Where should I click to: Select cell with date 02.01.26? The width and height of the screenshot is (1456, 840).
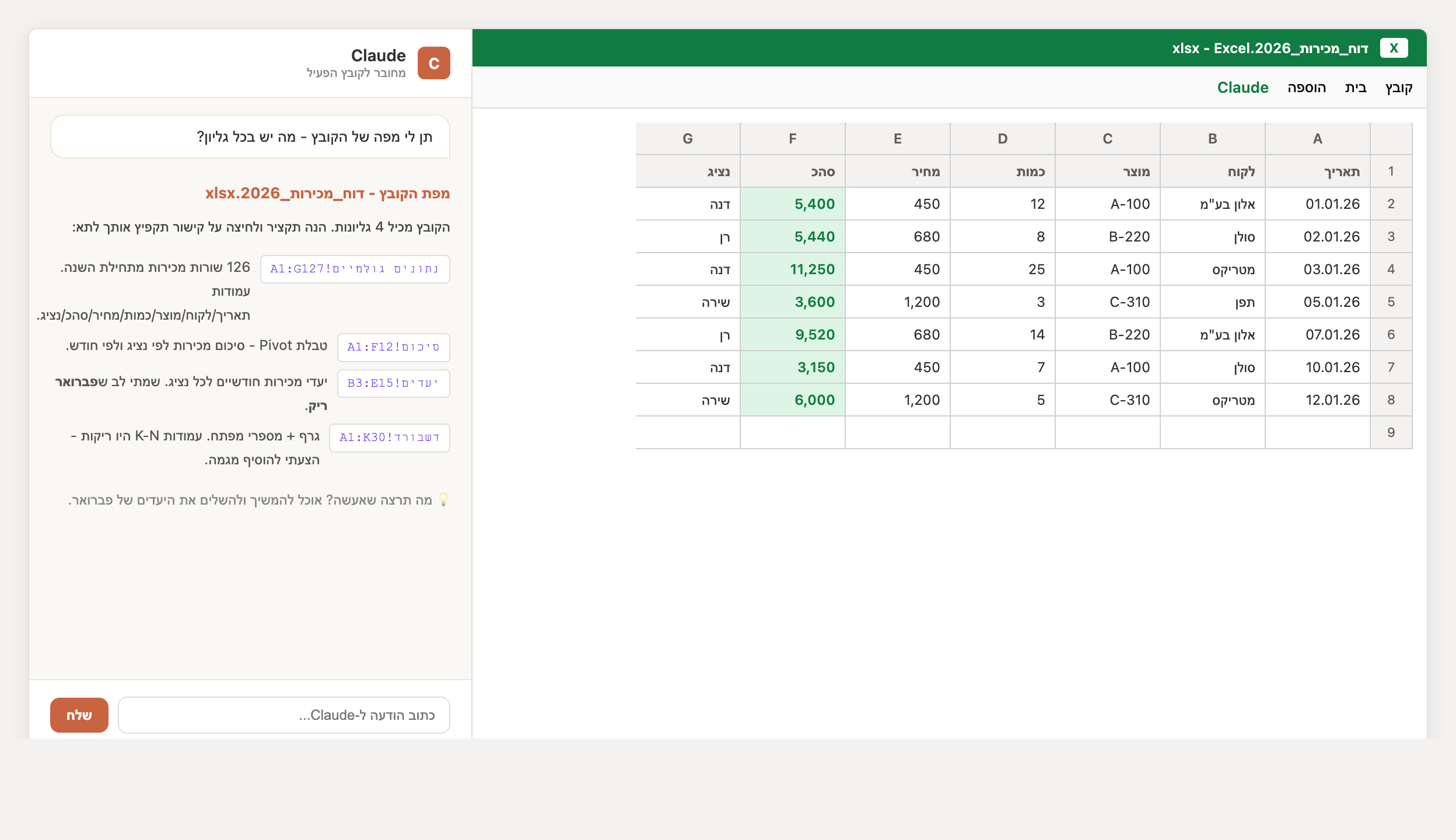1317,236
